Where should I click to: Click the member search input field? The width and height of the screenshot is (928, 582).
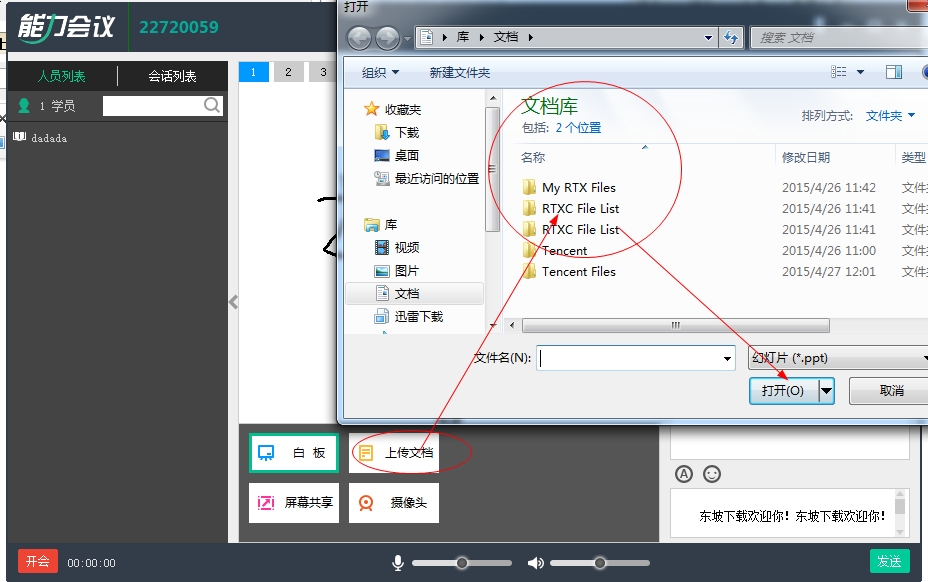click(153, 106)
